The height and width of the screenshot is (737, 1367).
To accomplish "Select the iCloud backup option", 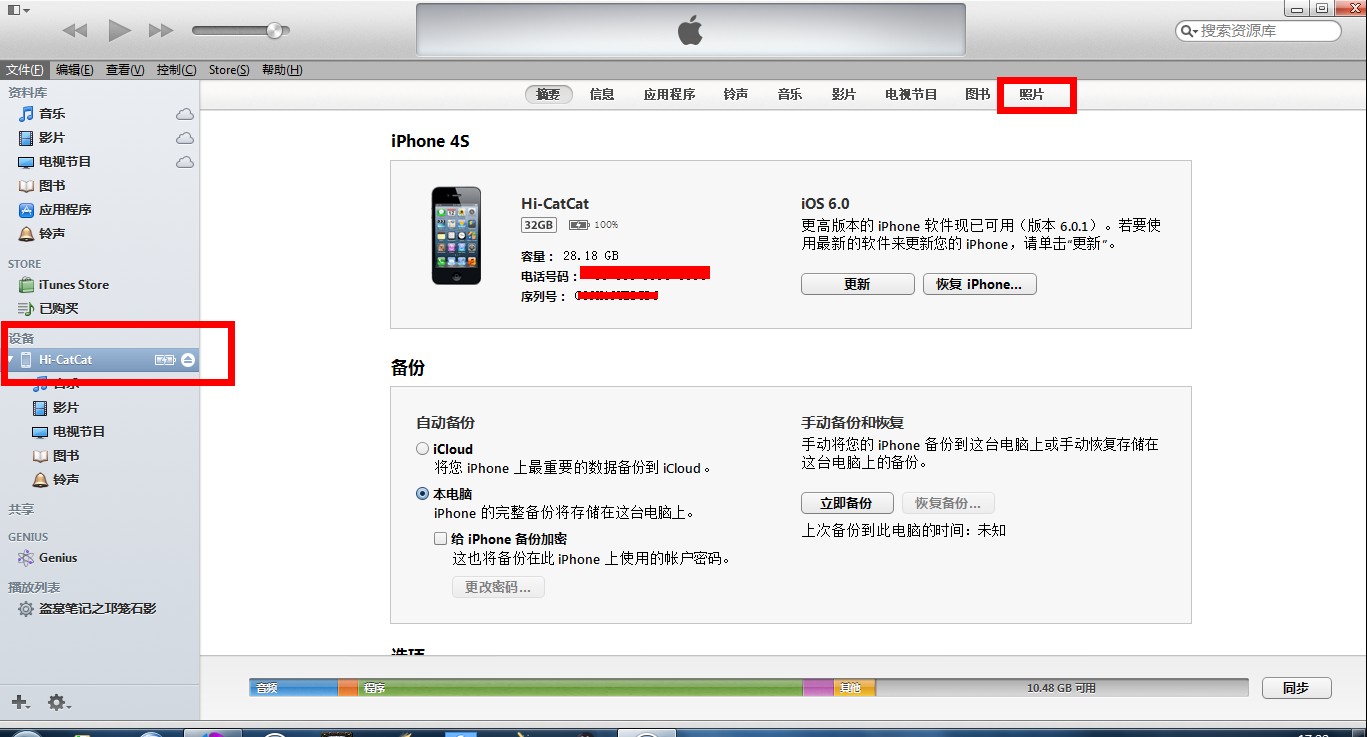I will pos(423,449).
